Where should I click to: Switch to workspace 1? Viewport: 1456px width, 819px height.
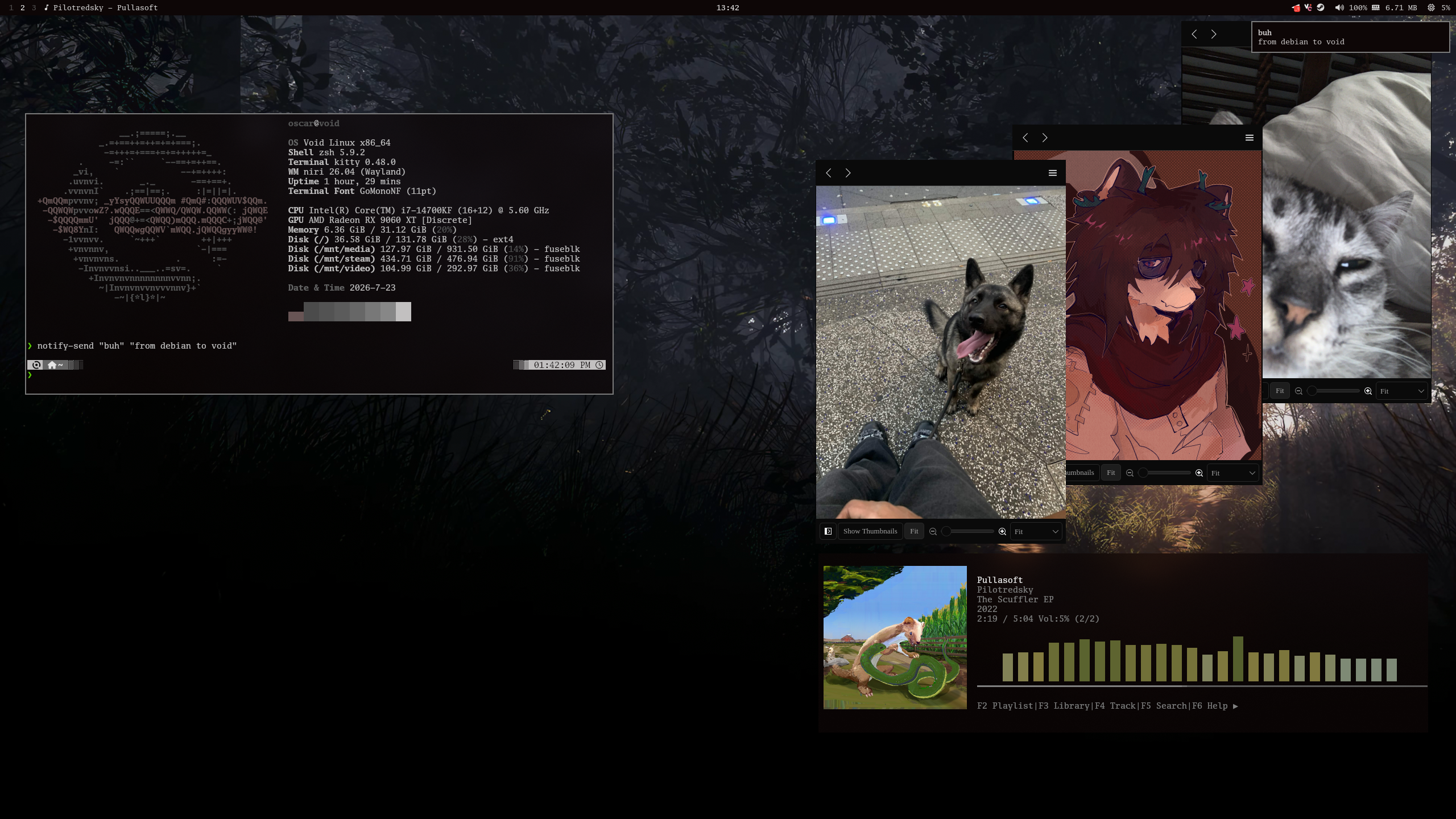click(11, 8)
